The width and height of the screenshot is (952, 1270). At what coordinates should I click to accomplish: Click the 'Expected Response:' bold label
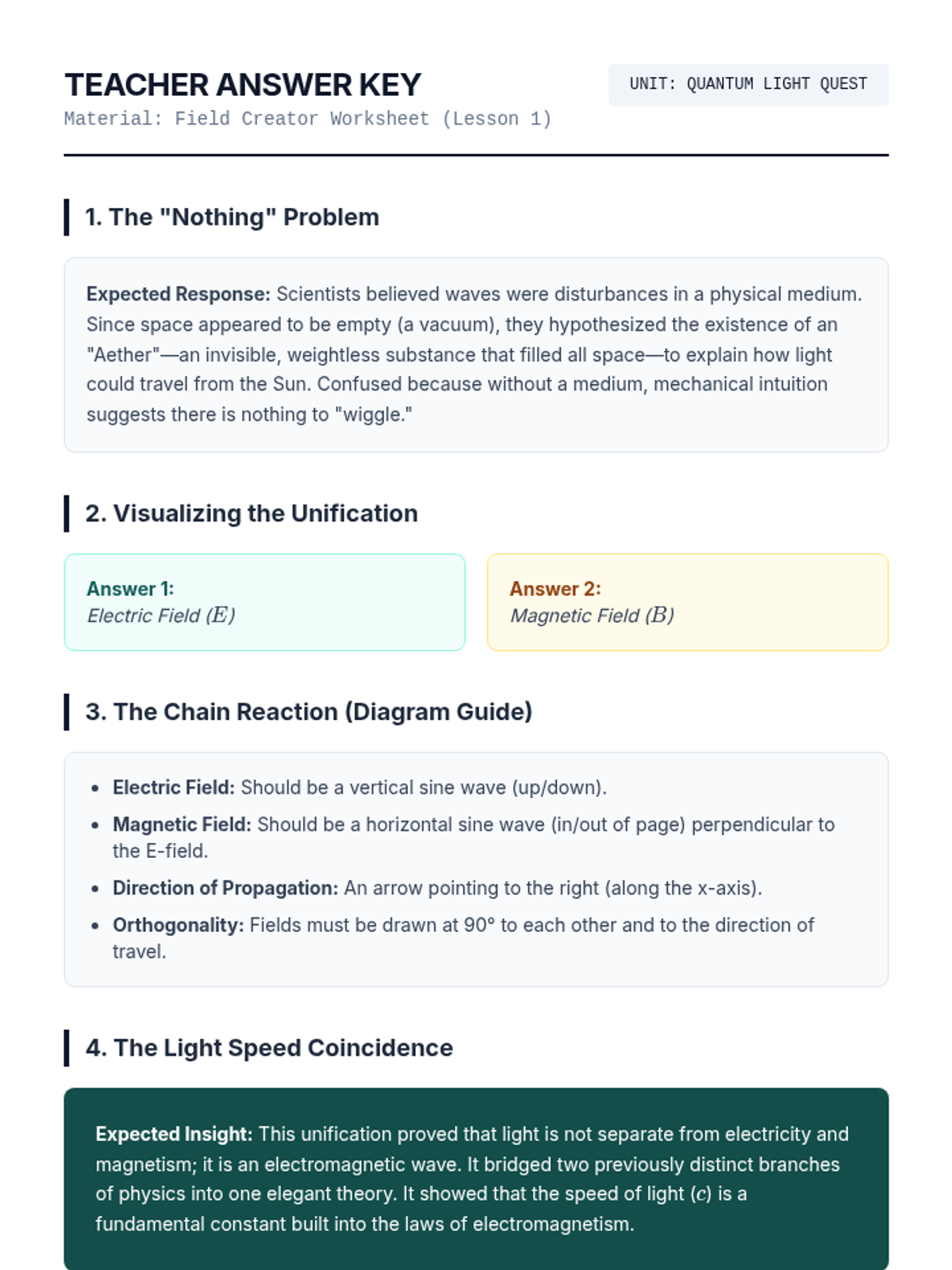(178, 294)
